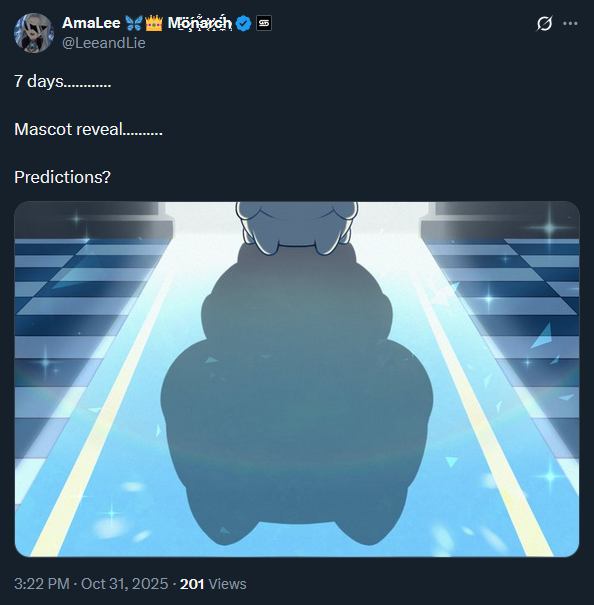This screenshot has height=605, width=594.
Task: Click the butterfly emoji in display name
Action: (x=134, y=23)
